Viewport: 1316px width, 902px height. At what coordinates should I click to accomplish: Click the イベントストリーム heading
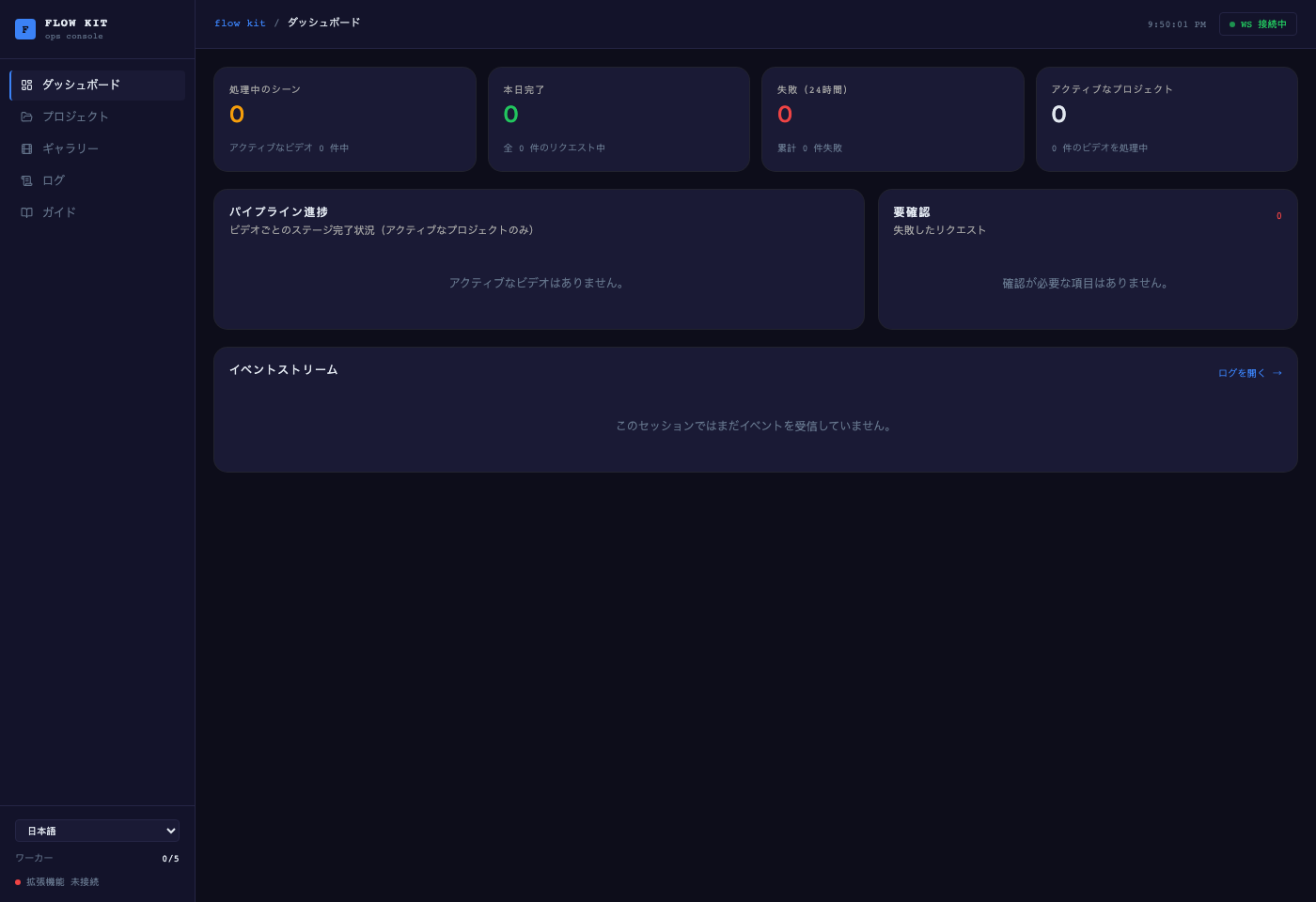point(283,370)
